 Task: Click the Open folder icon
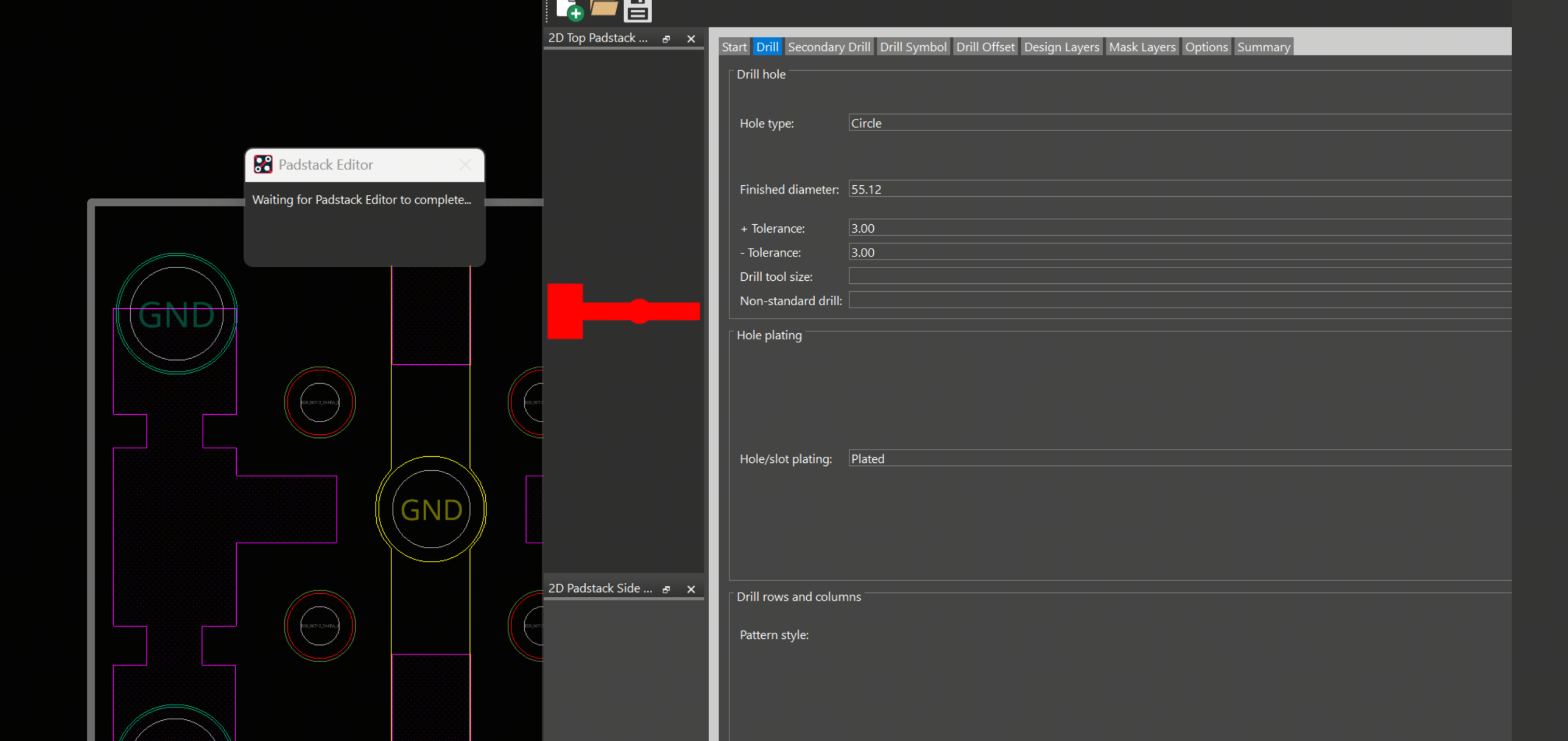coord(604,8)
